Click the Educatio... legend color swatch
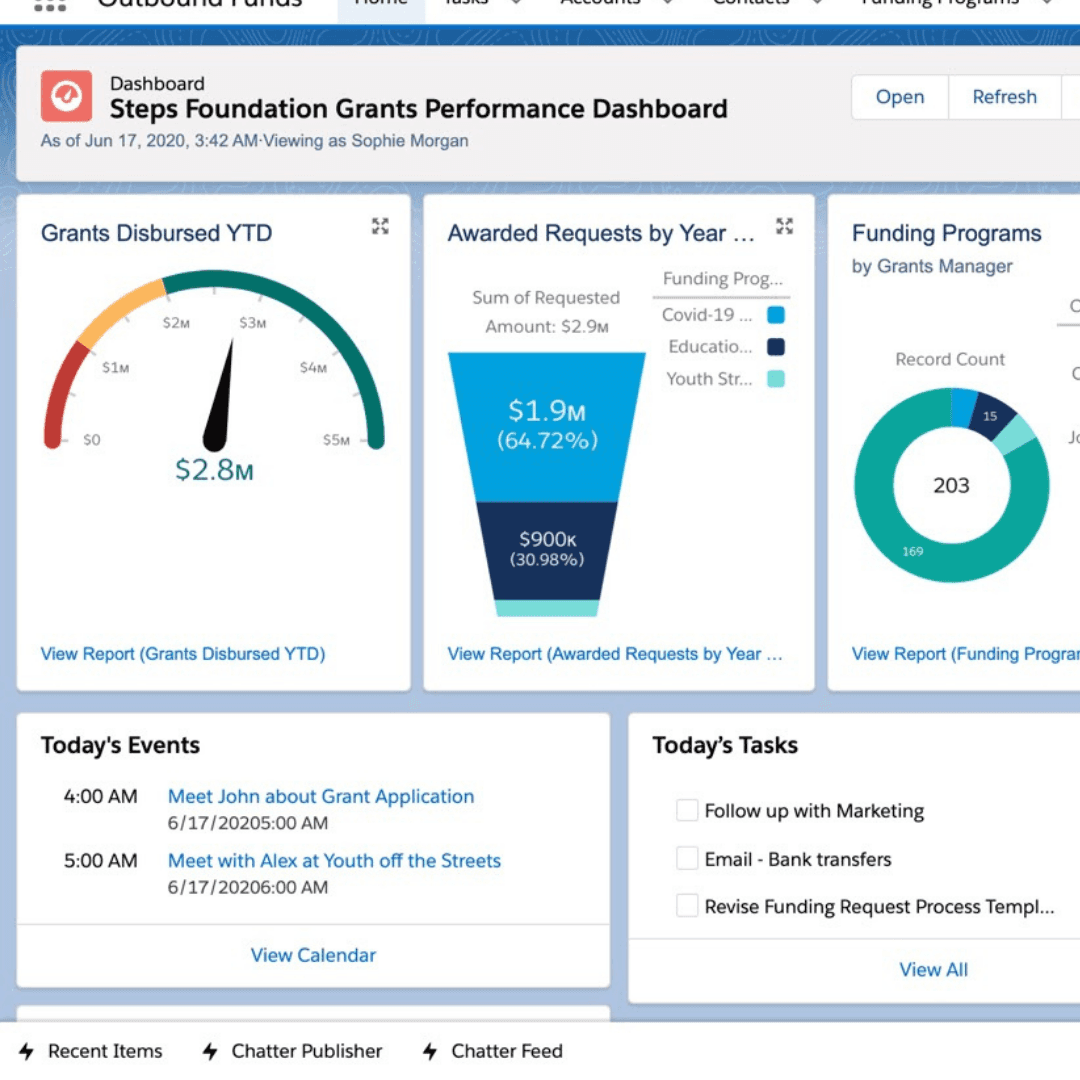 [x=776, y=346]
